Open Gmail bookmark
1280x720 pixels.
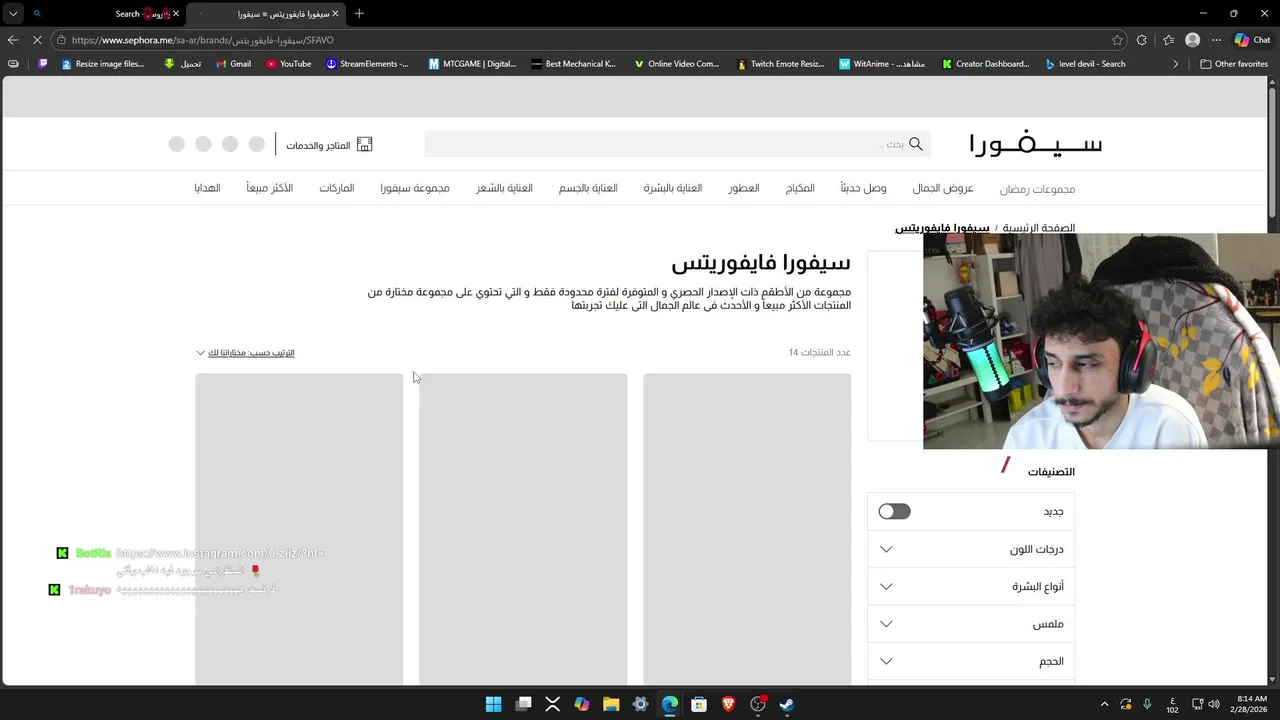pyautogui.click(x=233, y=64)
